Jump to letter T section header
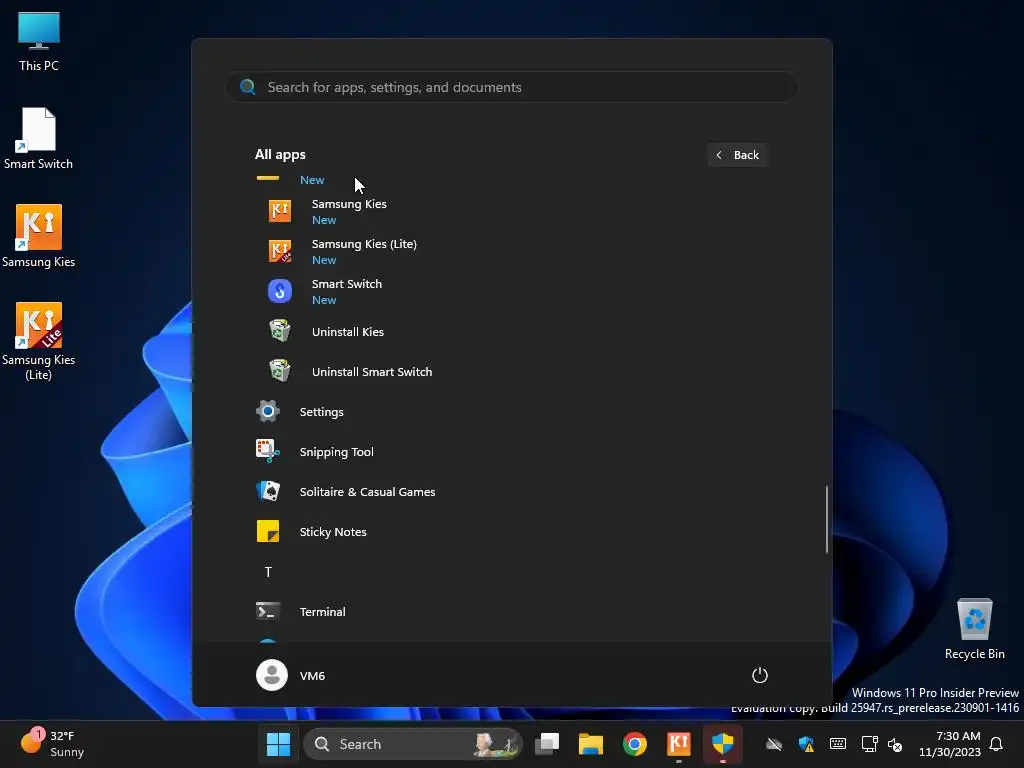 [268, 572]
